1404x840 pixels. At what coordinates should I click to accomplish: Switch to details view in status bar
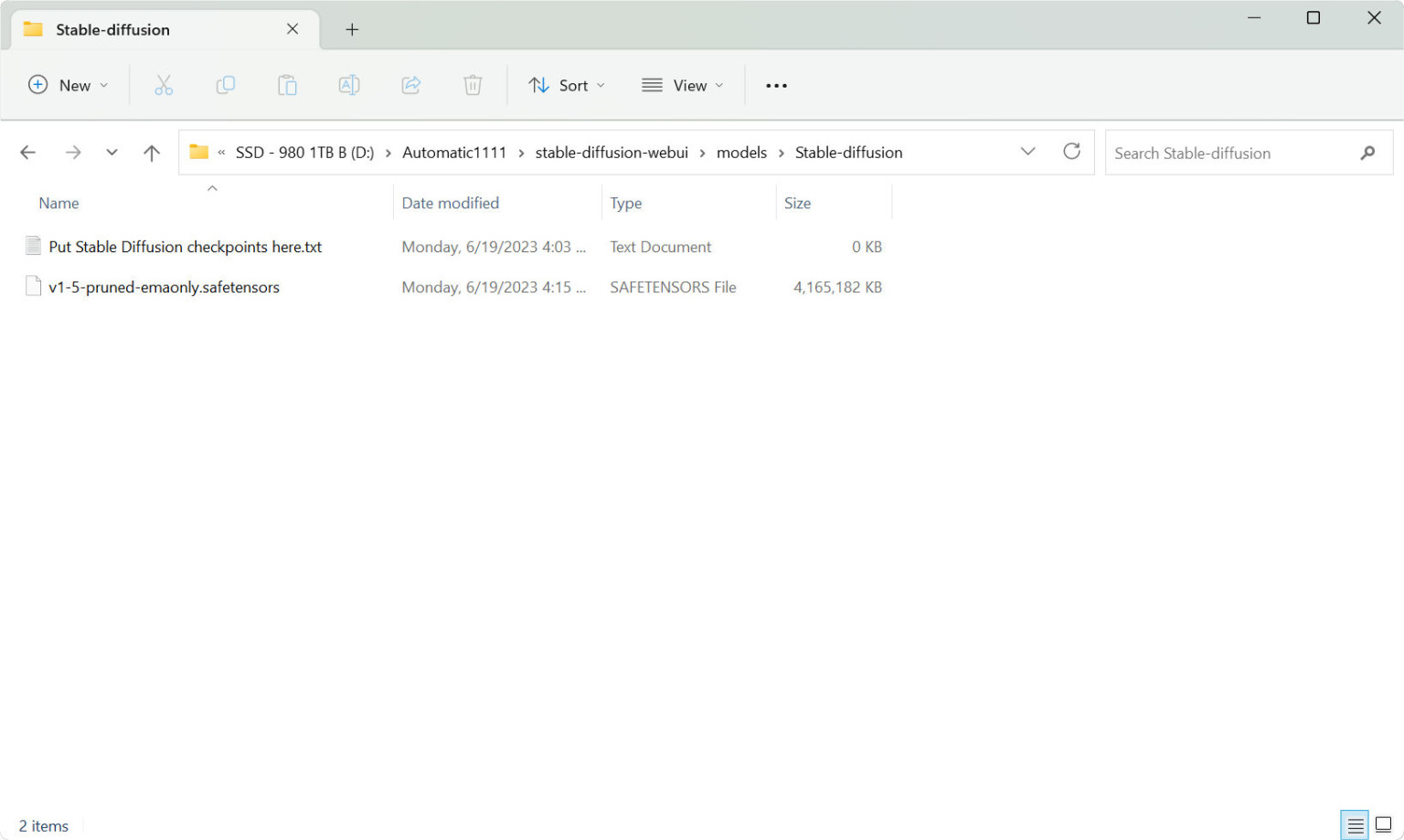tap(1354, 824)
